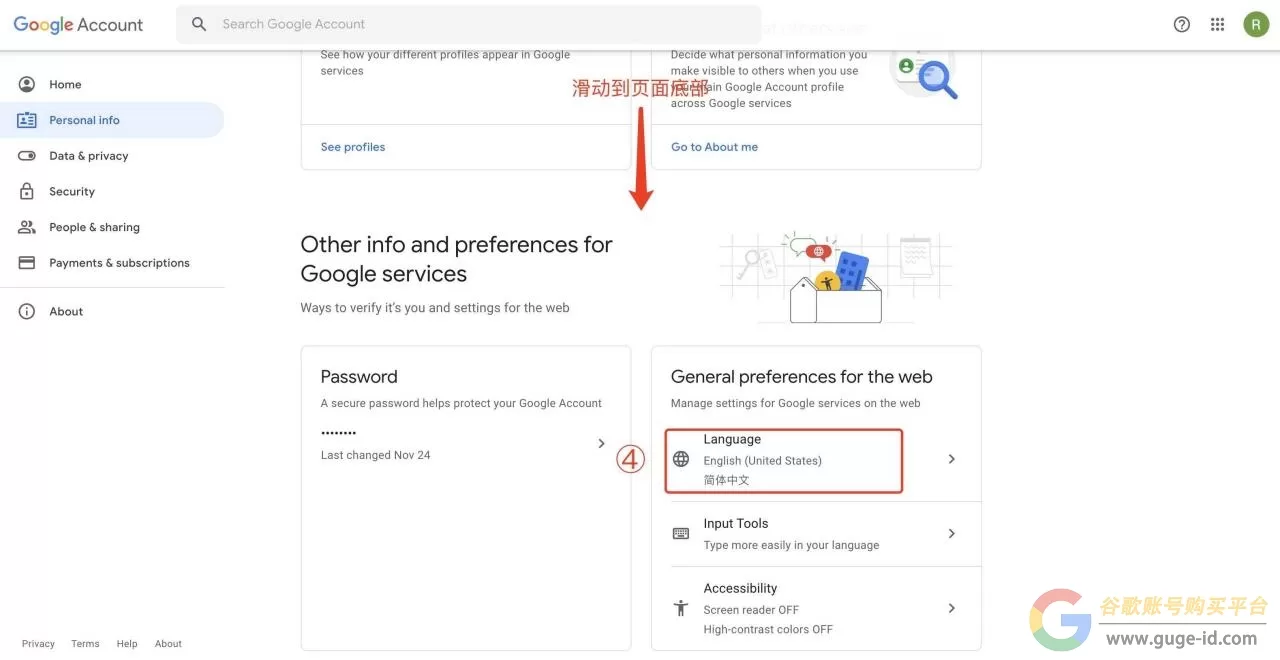Click the search magnifier icon
The width and height of the screenshot is (1280, 660).
coord(199,24)
